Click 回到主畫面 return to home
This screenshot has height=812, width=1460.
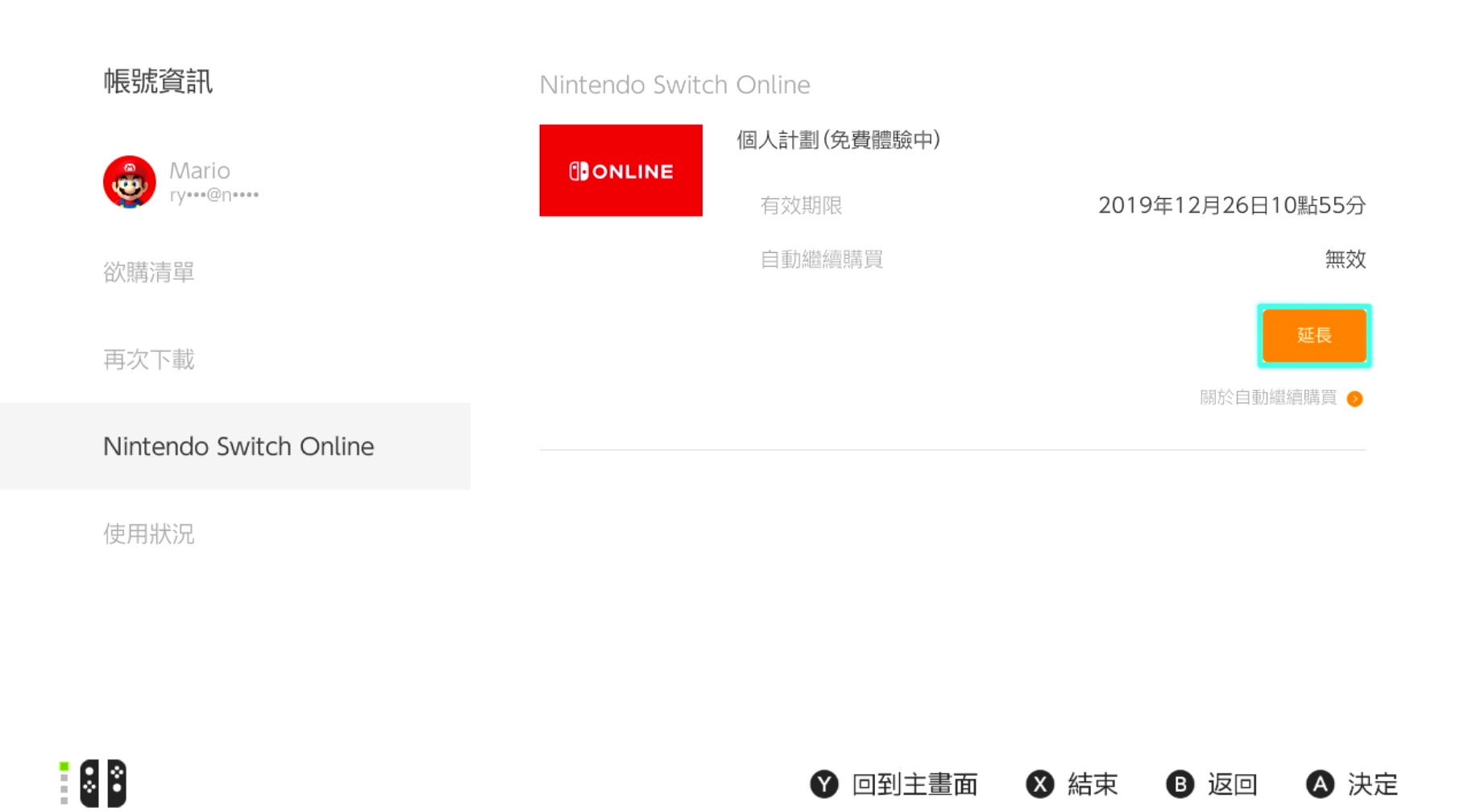click(x=915, y=784)
